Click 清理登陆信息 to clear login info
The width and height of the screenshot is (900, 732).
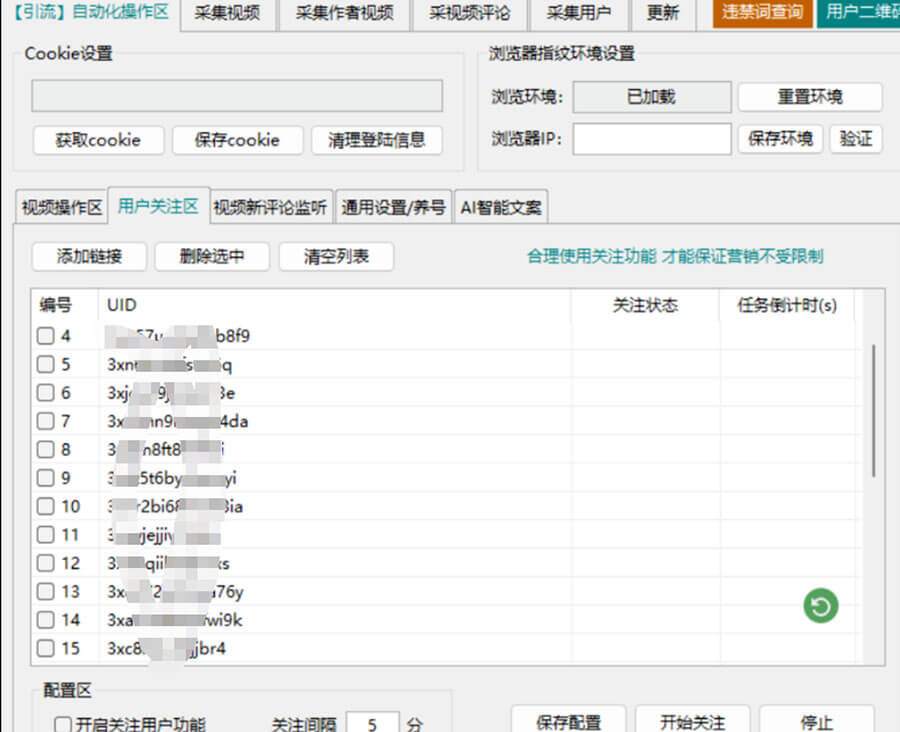375,141
